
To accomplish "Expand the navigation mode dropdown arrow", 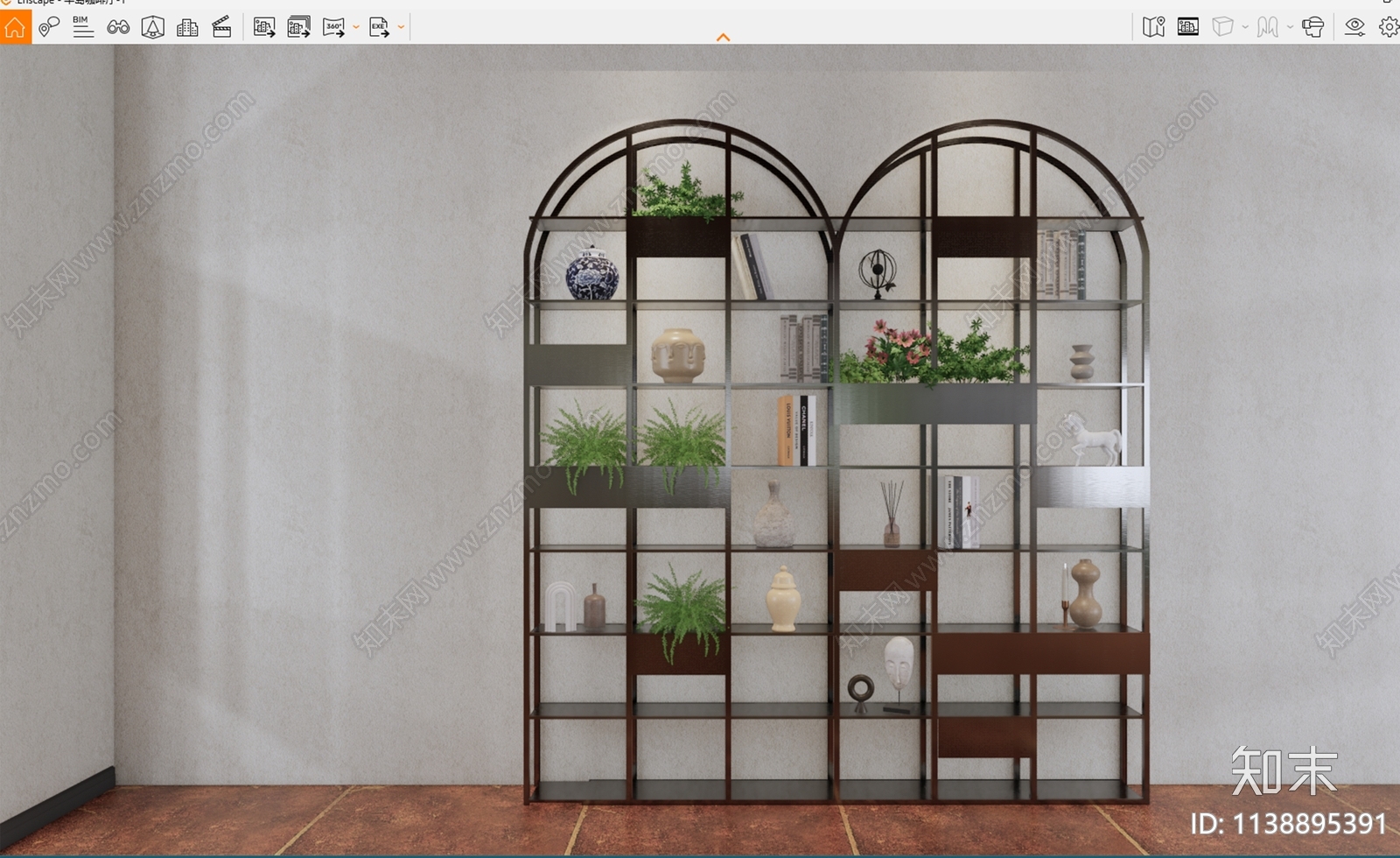I will (1290, 27).
